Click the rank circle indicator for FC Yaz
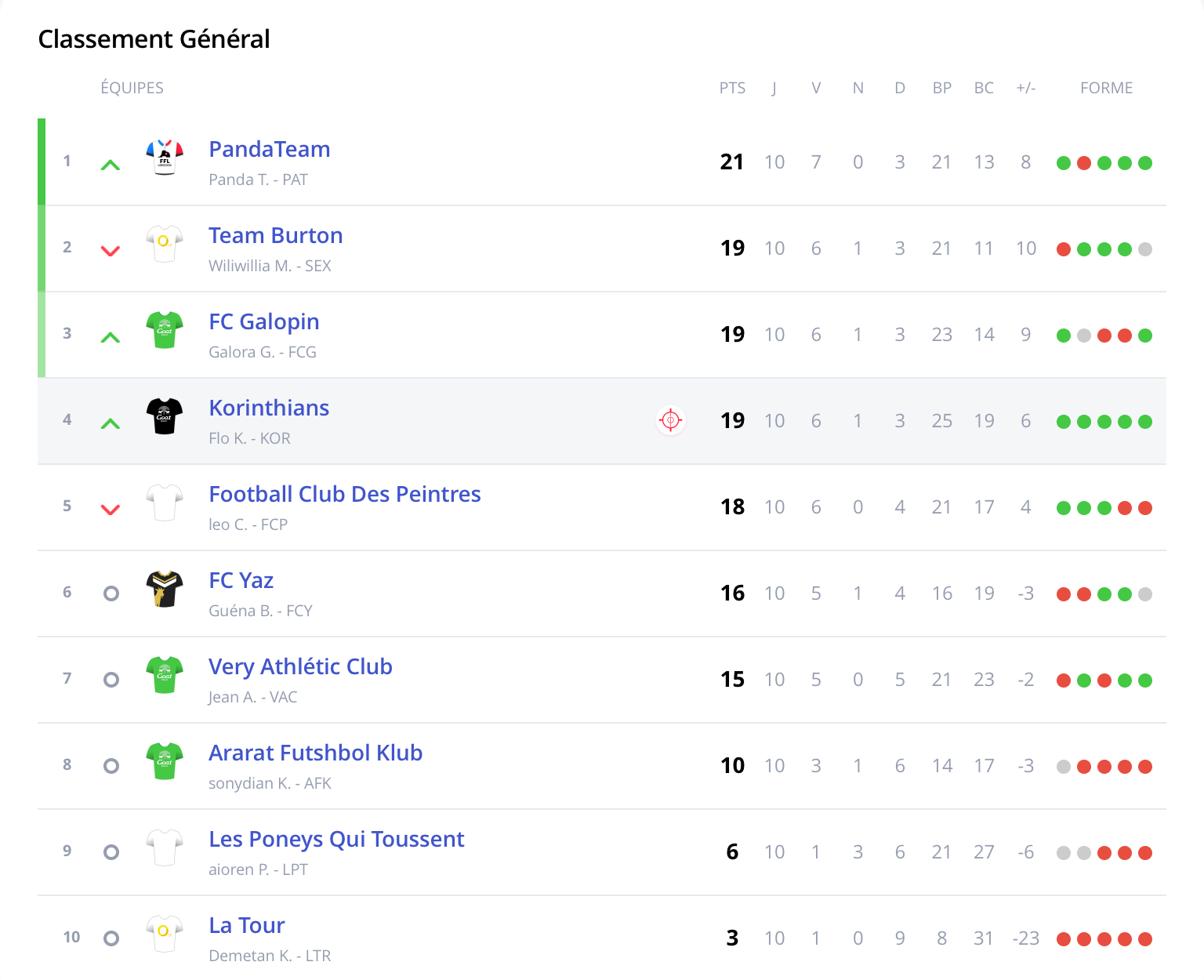1204x980 pixels. (x=111, y=593)
